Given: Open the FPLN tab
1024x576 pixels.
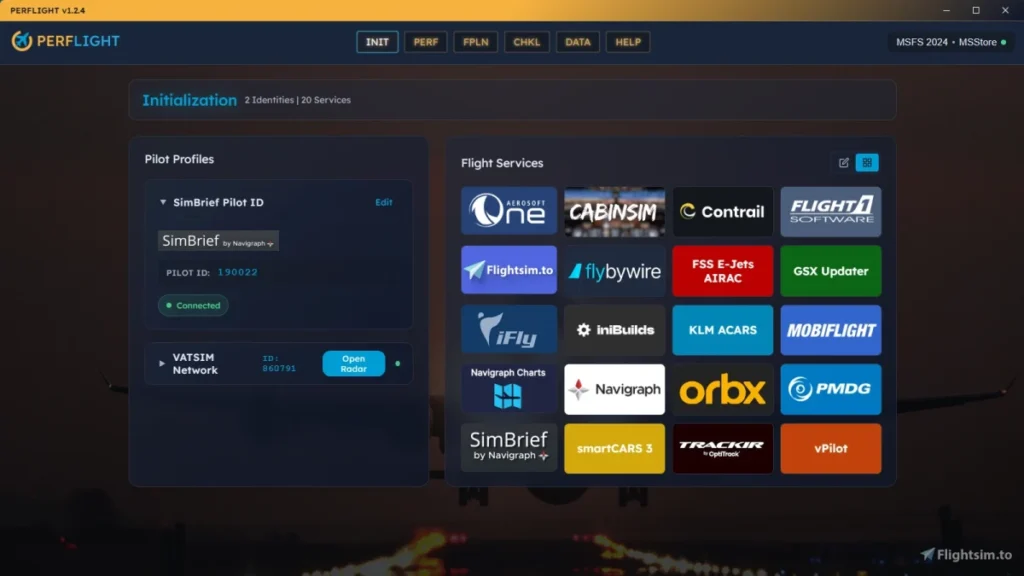Looking at the screenshot, I should (475, 42).
